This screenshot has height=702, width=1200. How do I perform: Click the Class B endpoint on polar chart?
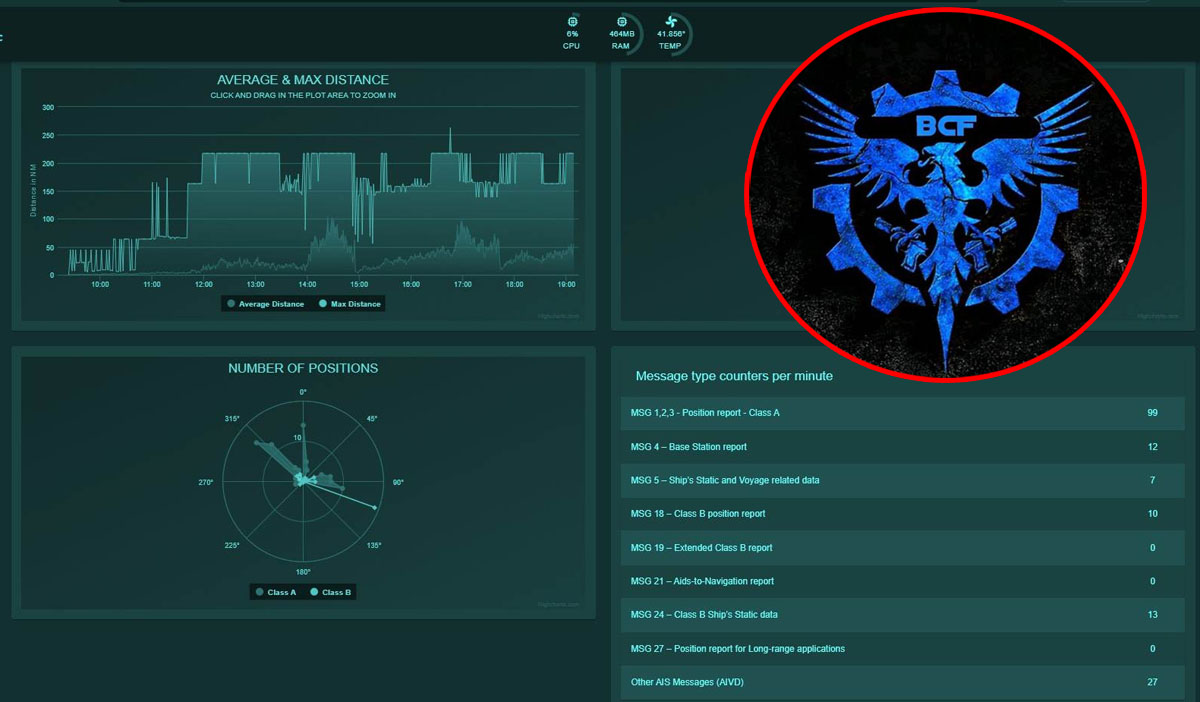[x=375, y=508]
